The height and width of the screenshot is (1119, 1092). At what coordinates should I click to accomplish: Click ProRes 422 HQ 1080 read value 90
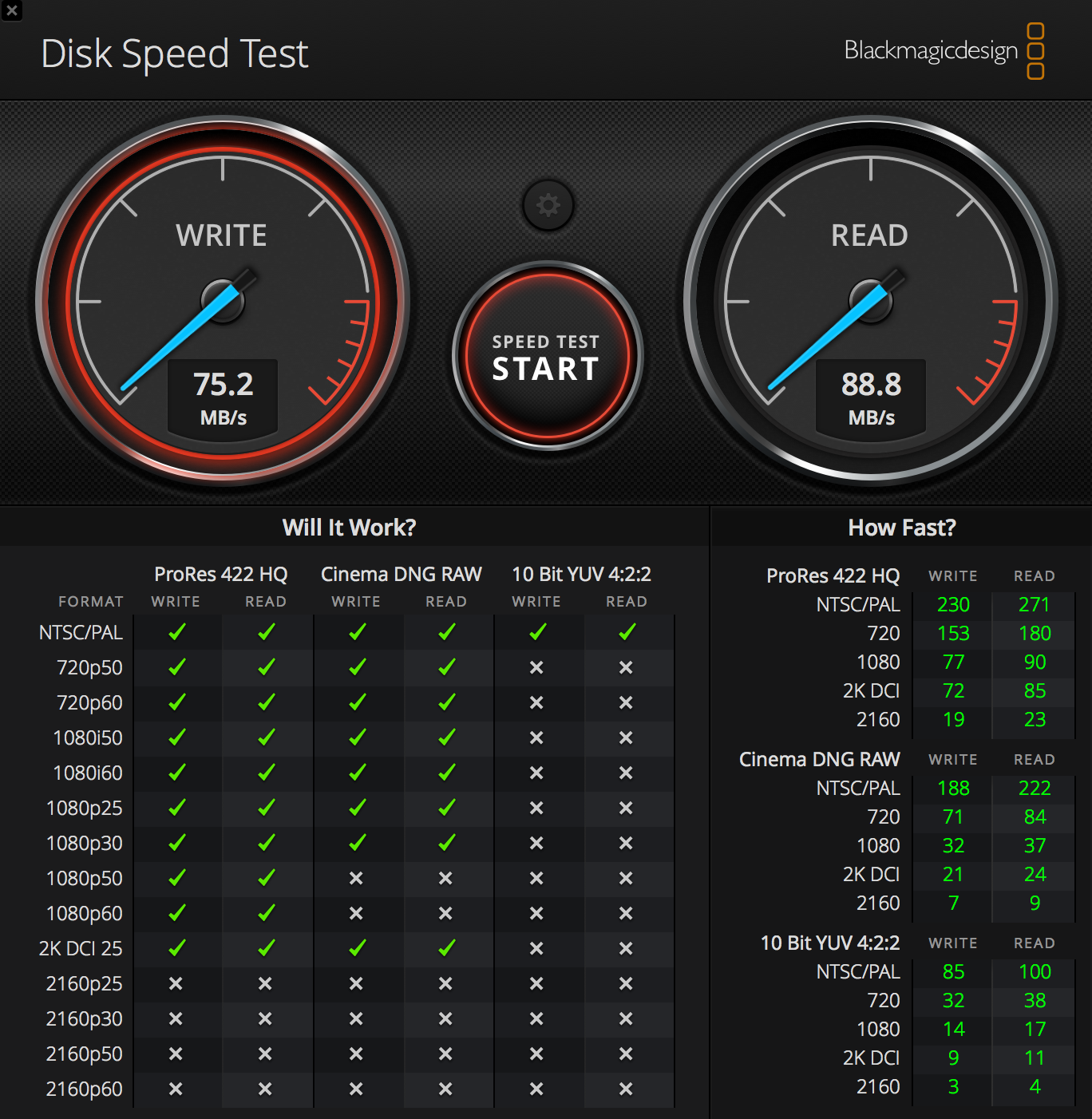(1035, 662)
